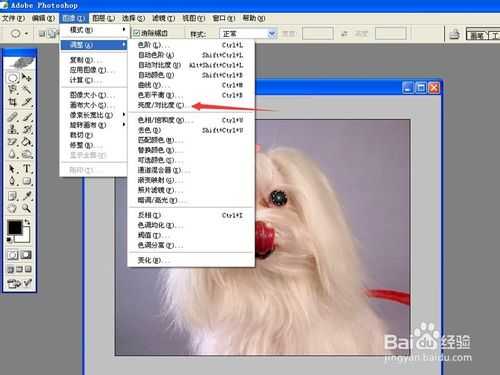The width and height of the screenshot is (500, 375).
Task: Select the Brush tool
Action: tap(27, 117)
